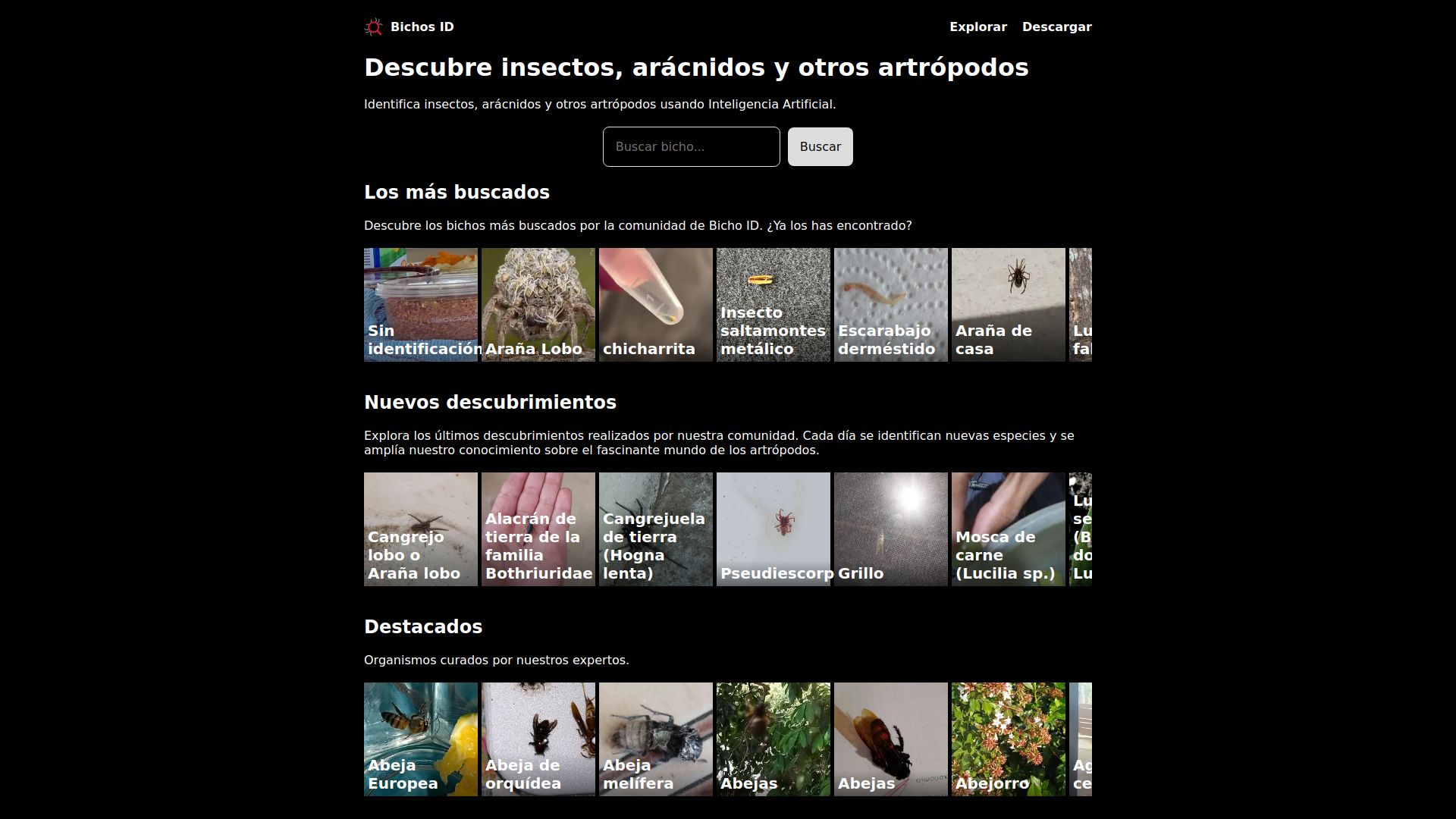Open the chicharrita card

[x=655, y=304]
